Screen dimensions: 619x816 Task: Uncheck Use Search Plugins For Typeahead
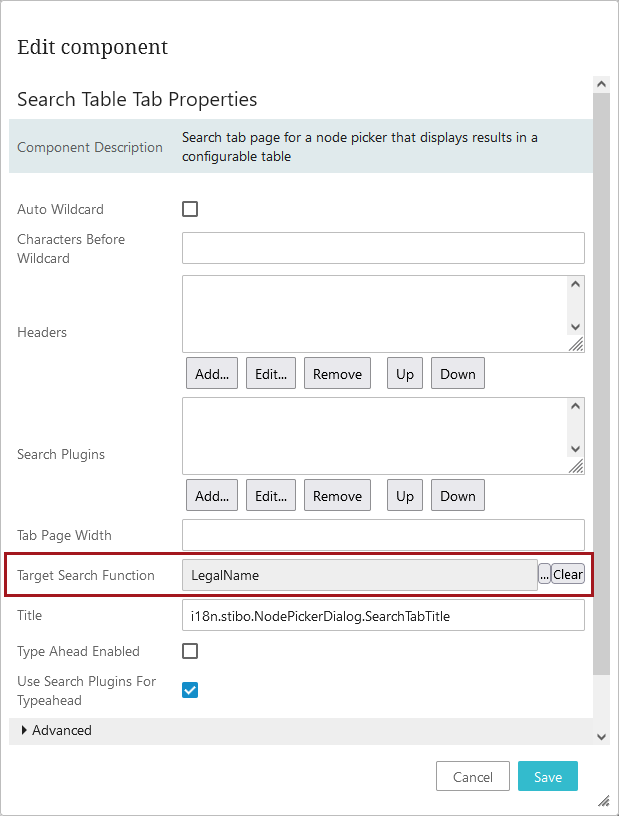point(190,690)
